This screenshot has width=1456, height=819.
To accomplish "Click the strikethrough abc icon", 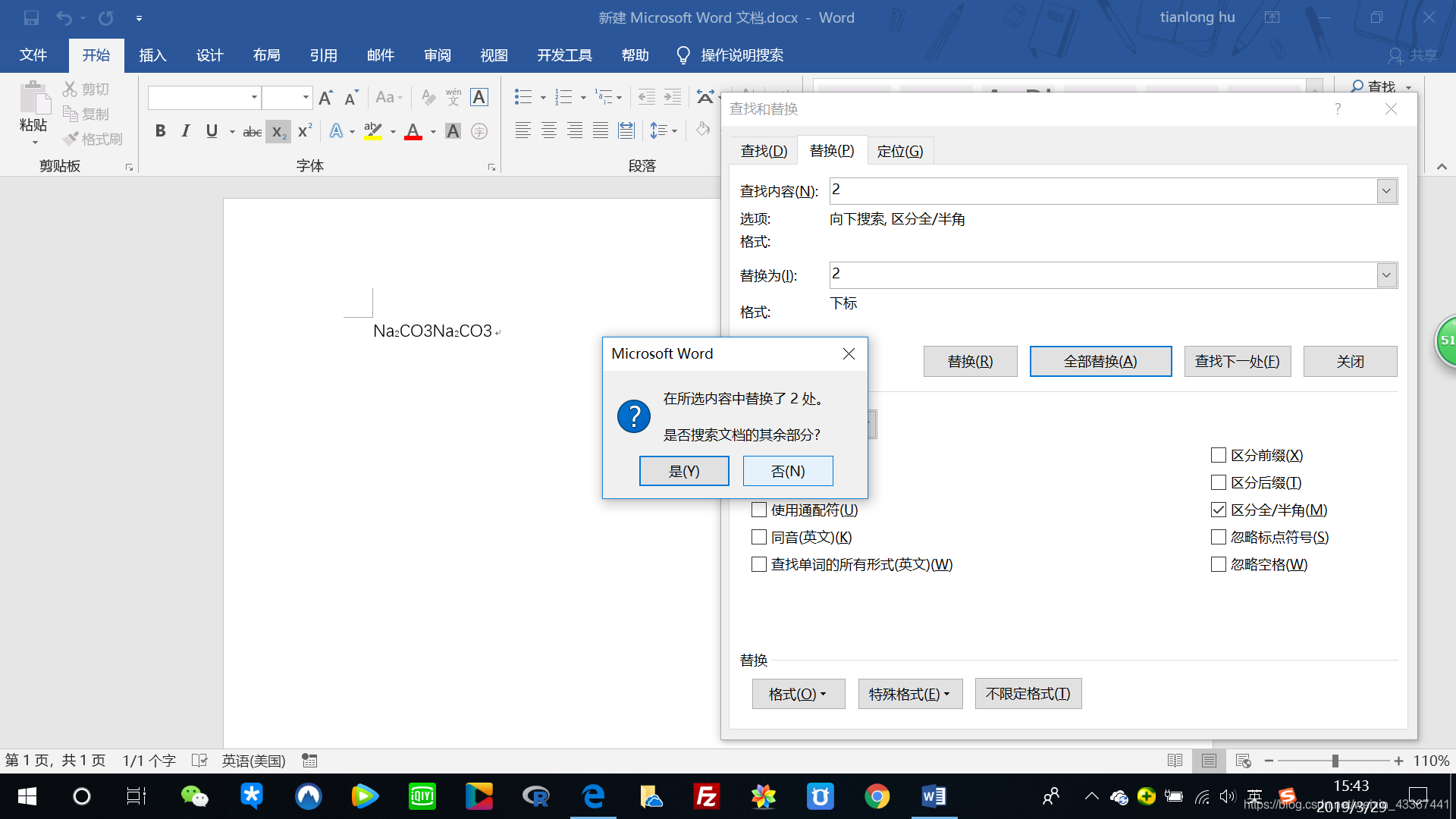I will tap(252, 132).
